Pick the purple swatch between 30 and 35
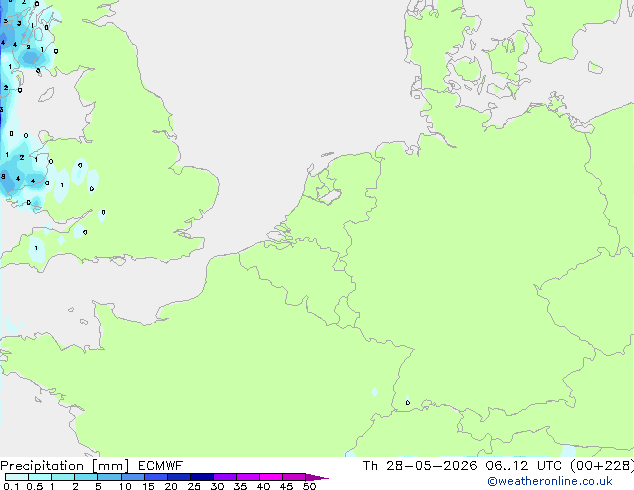 pos(225,477)
